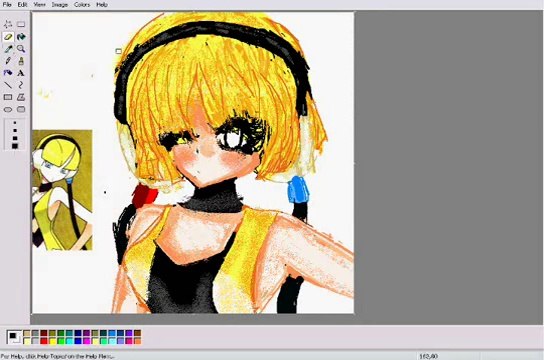This screenshot has width=544, height=360.
Task: Pick the periwinkle palette swatch
Action: point(121,341)
